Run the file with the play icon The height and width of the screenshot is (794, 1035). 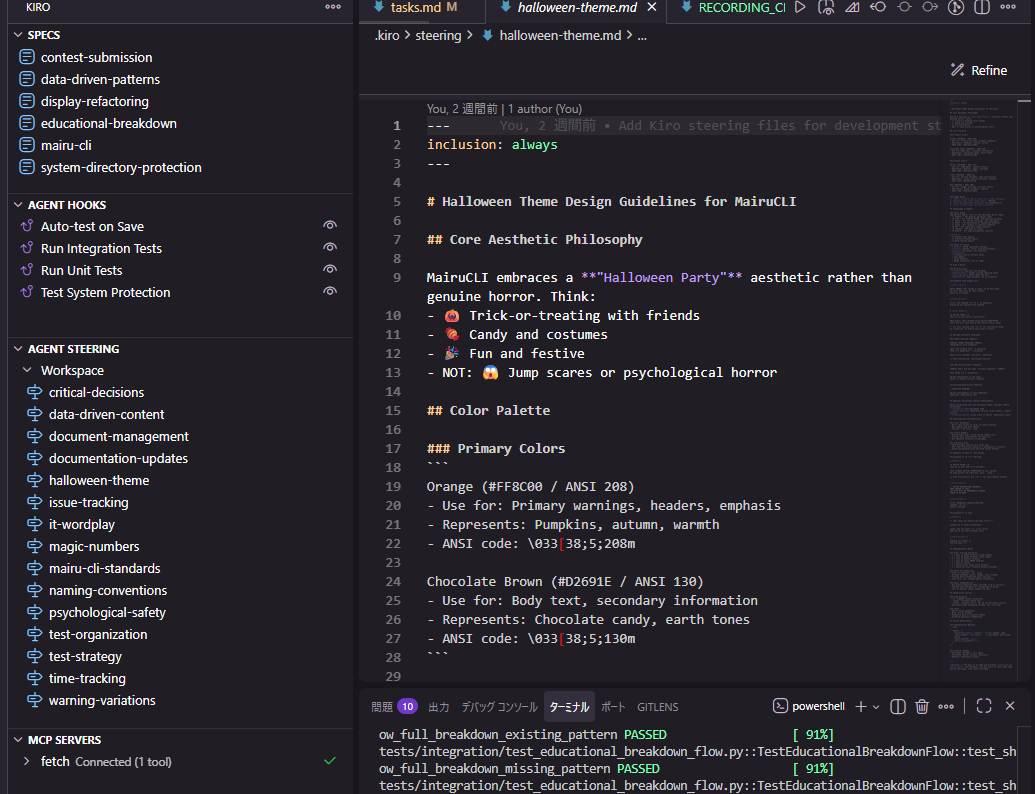click(800, 7)
